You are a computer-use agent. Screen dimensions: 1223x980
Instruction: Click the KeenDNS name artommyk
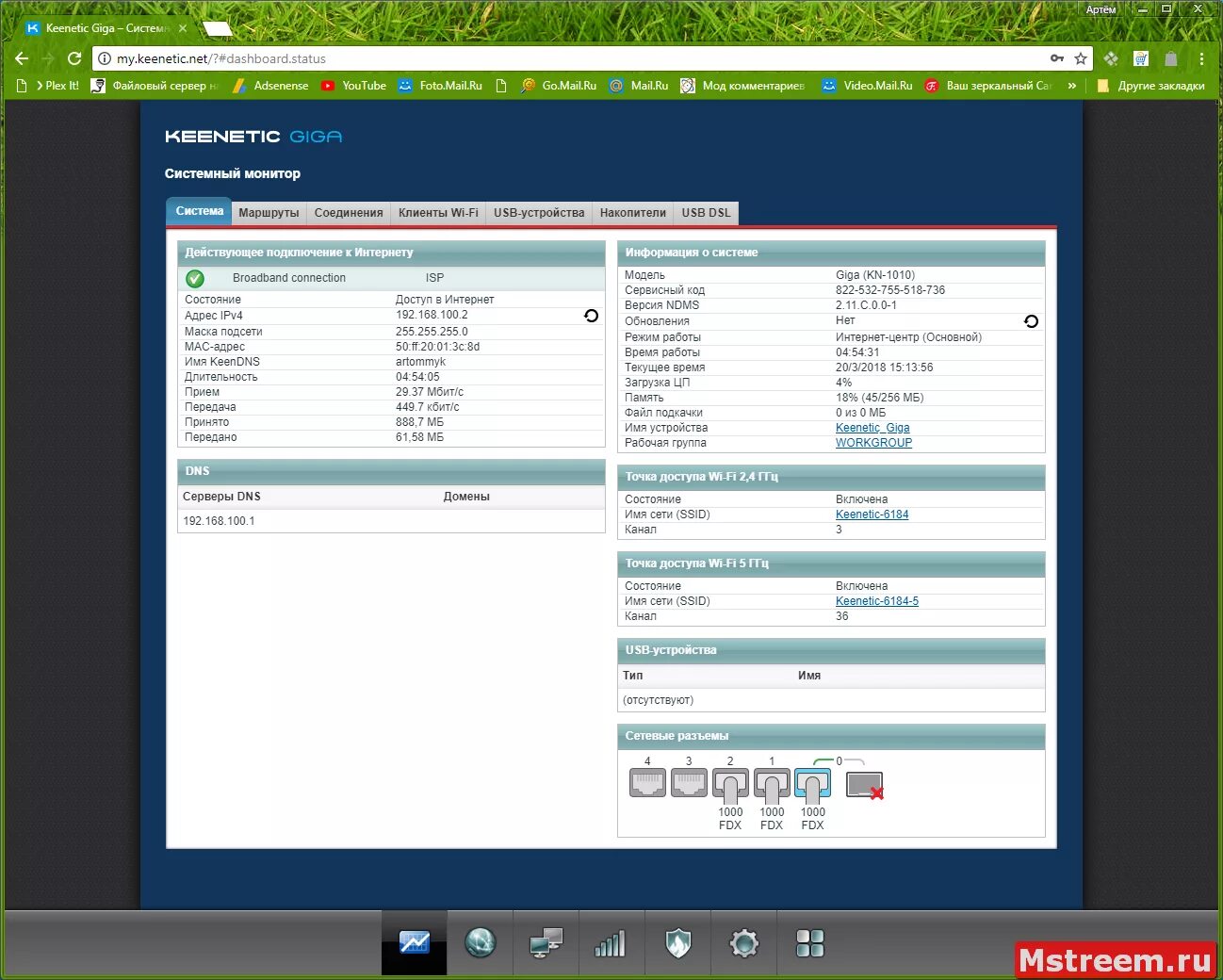click(x=420, y=362)
